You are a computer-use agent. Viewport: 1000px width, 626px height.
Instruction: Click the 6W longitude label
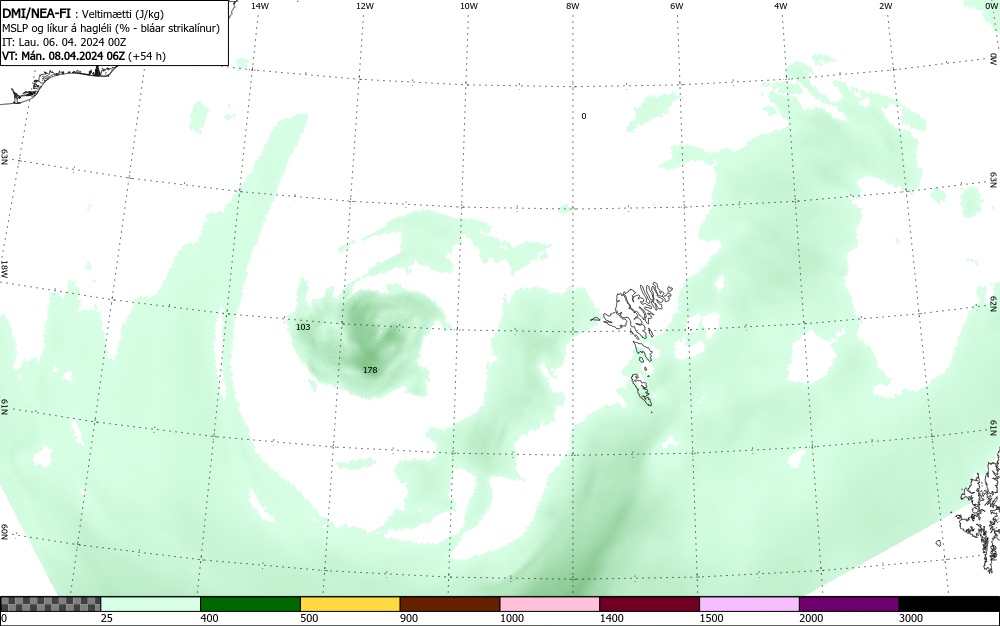677,6
